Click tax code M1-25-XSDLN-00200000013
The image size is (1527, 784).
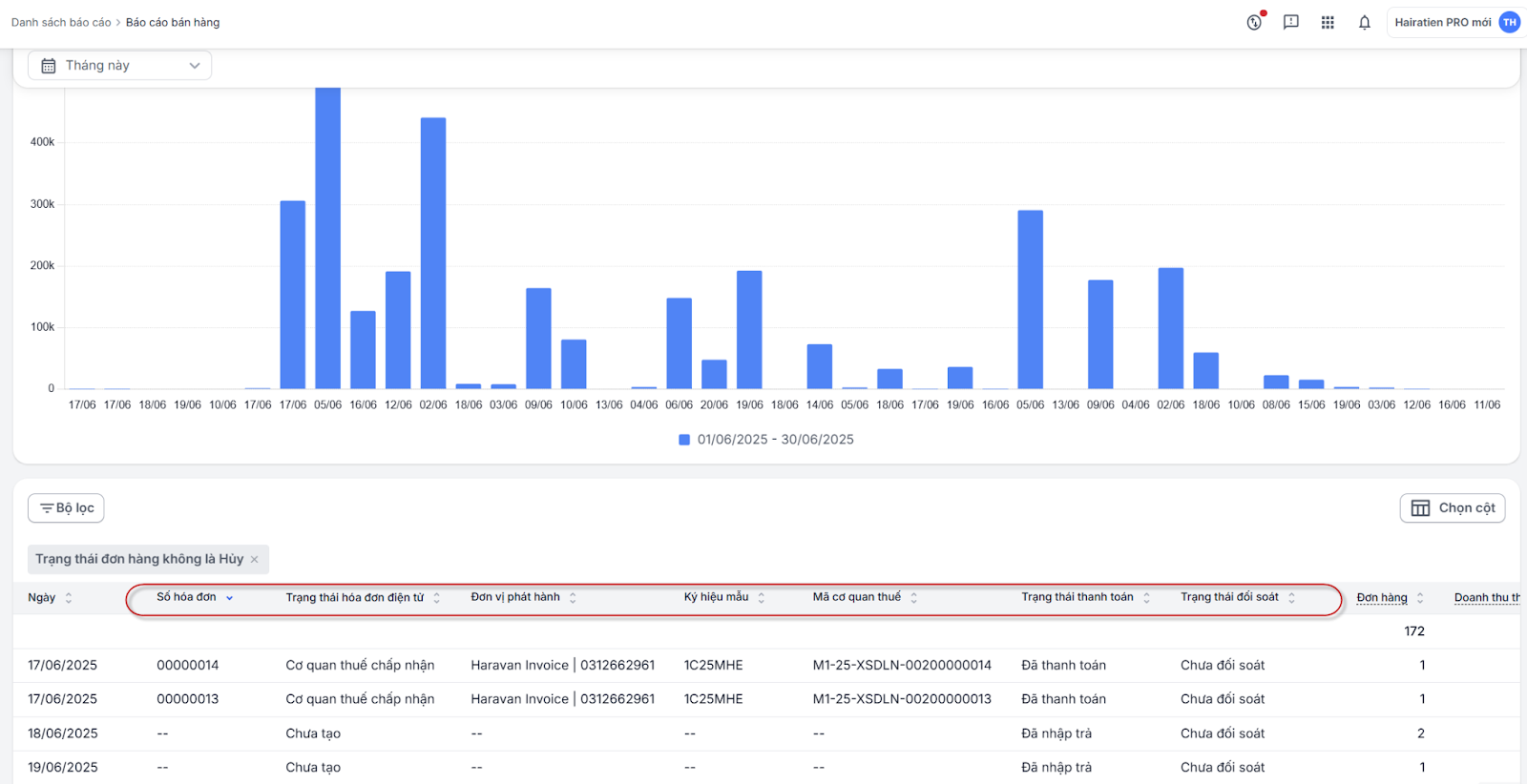[902, 699]
